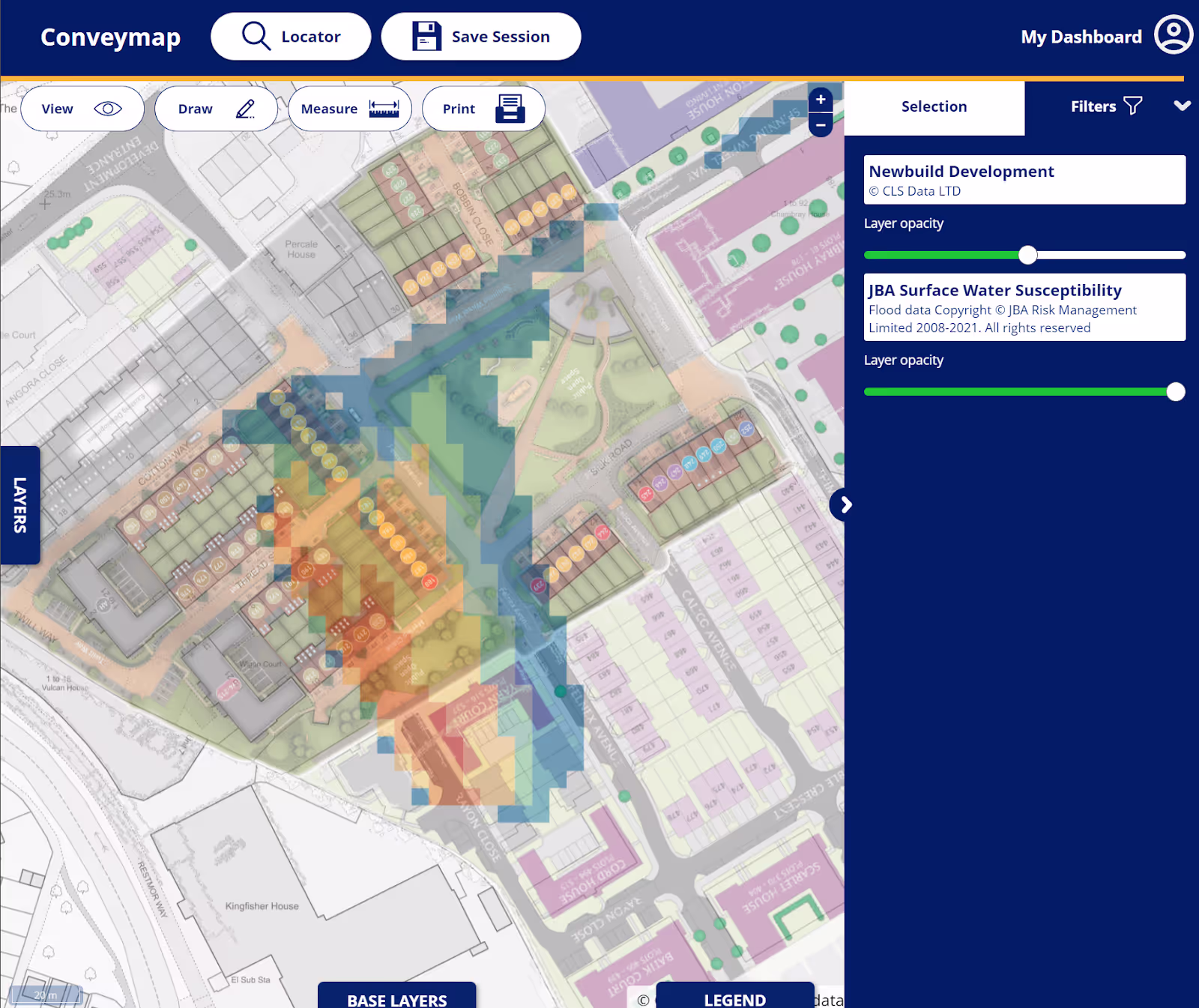1199x1008 pixels.
Task: Click the Kingfisher House building label
Action: point(262,906)
